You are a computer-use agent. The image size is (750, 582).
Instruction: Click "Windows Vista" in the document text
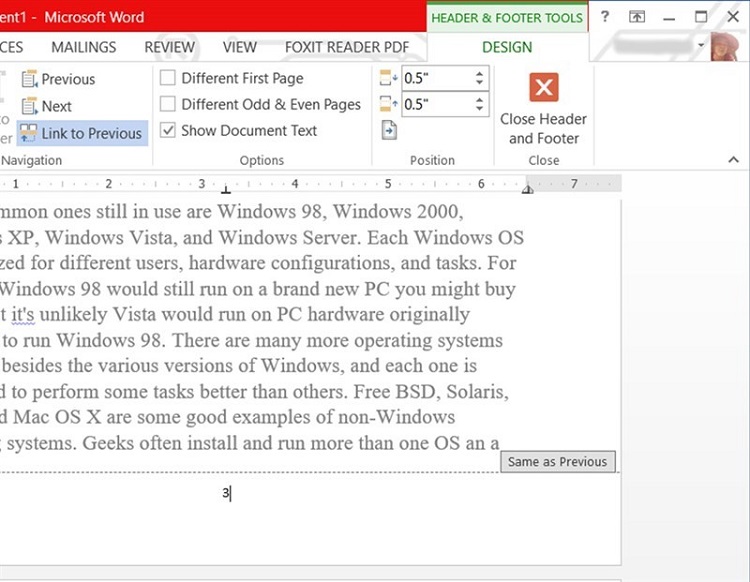pyautogui.click(x=109, y=237)
